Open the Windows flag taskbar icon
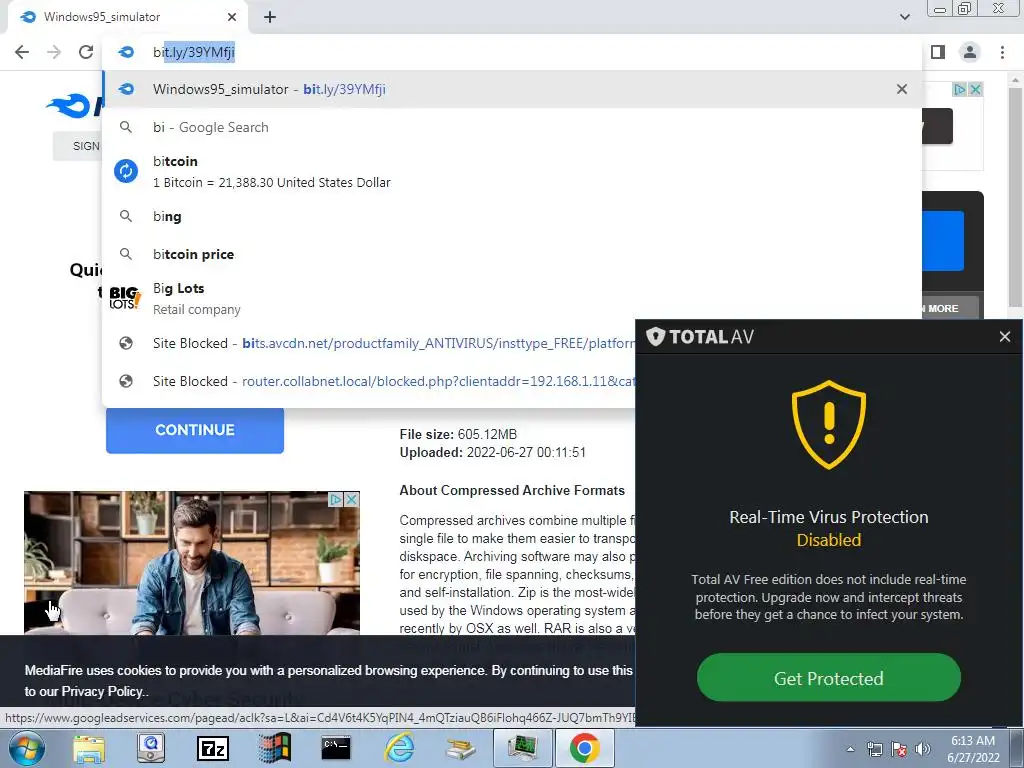 [x=274, y=748]
